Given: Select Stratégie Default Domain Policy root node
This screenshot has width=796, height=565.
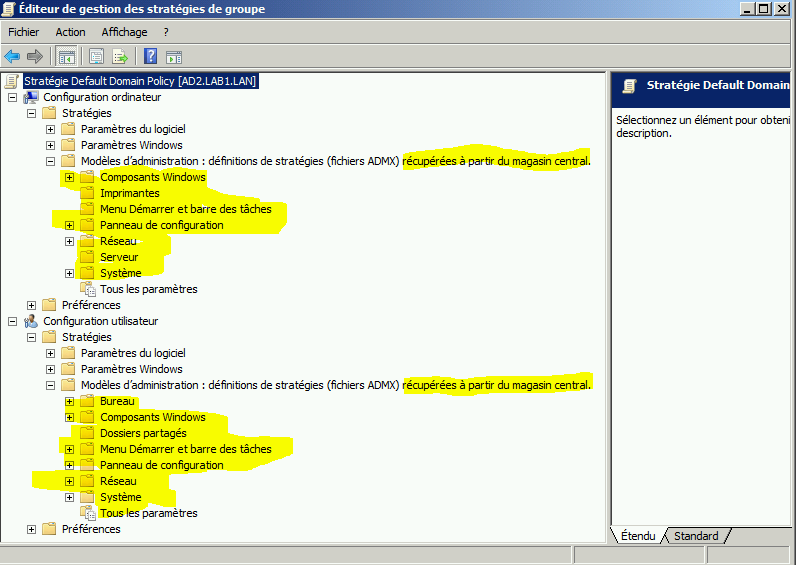Looking at the screenshot, I should point(140,81).
